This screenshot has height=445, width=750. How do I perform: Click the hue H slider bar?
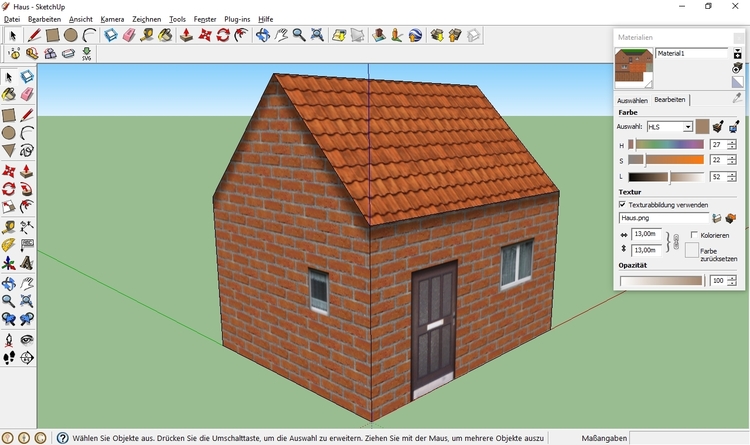pyautogui.click(x=666, y=145)
